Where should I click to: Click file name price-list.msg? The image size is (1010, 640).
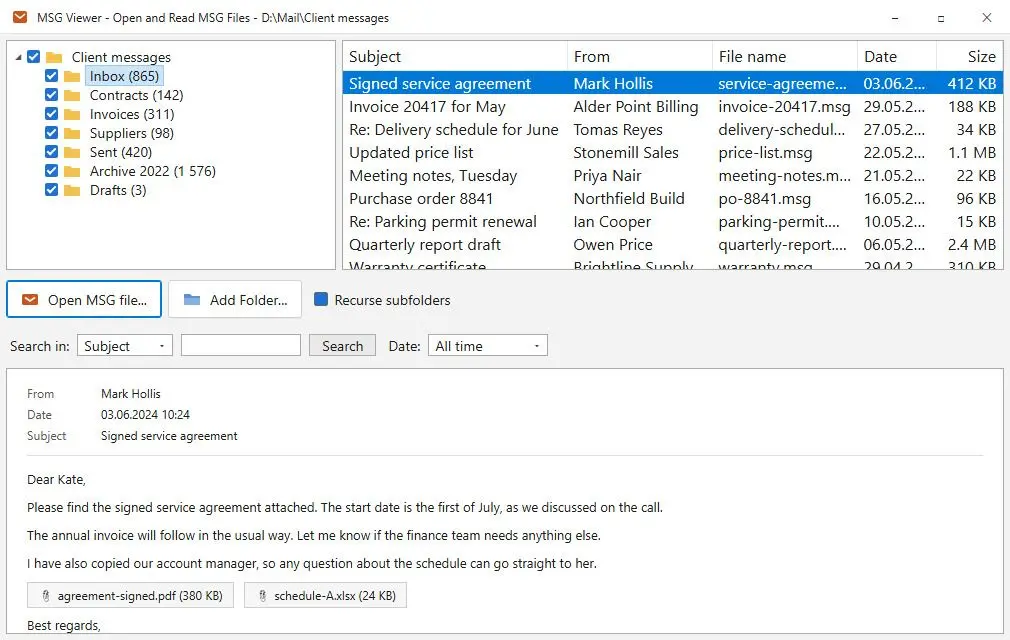(765, 153)
